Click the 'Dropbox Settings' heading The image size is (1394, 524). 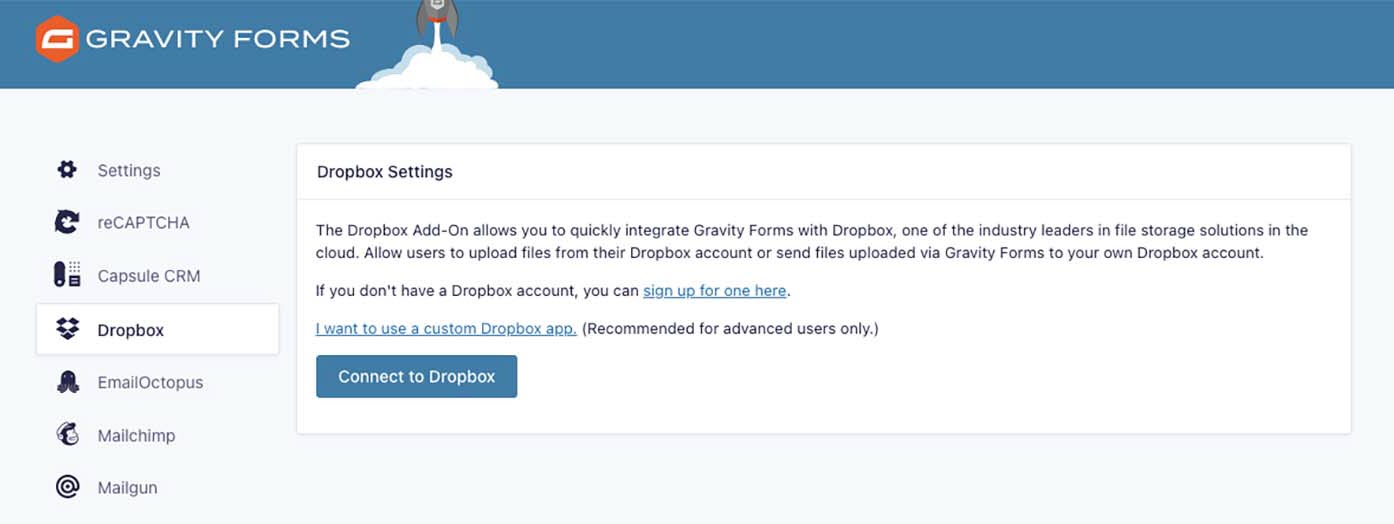[x=385, y=171]
